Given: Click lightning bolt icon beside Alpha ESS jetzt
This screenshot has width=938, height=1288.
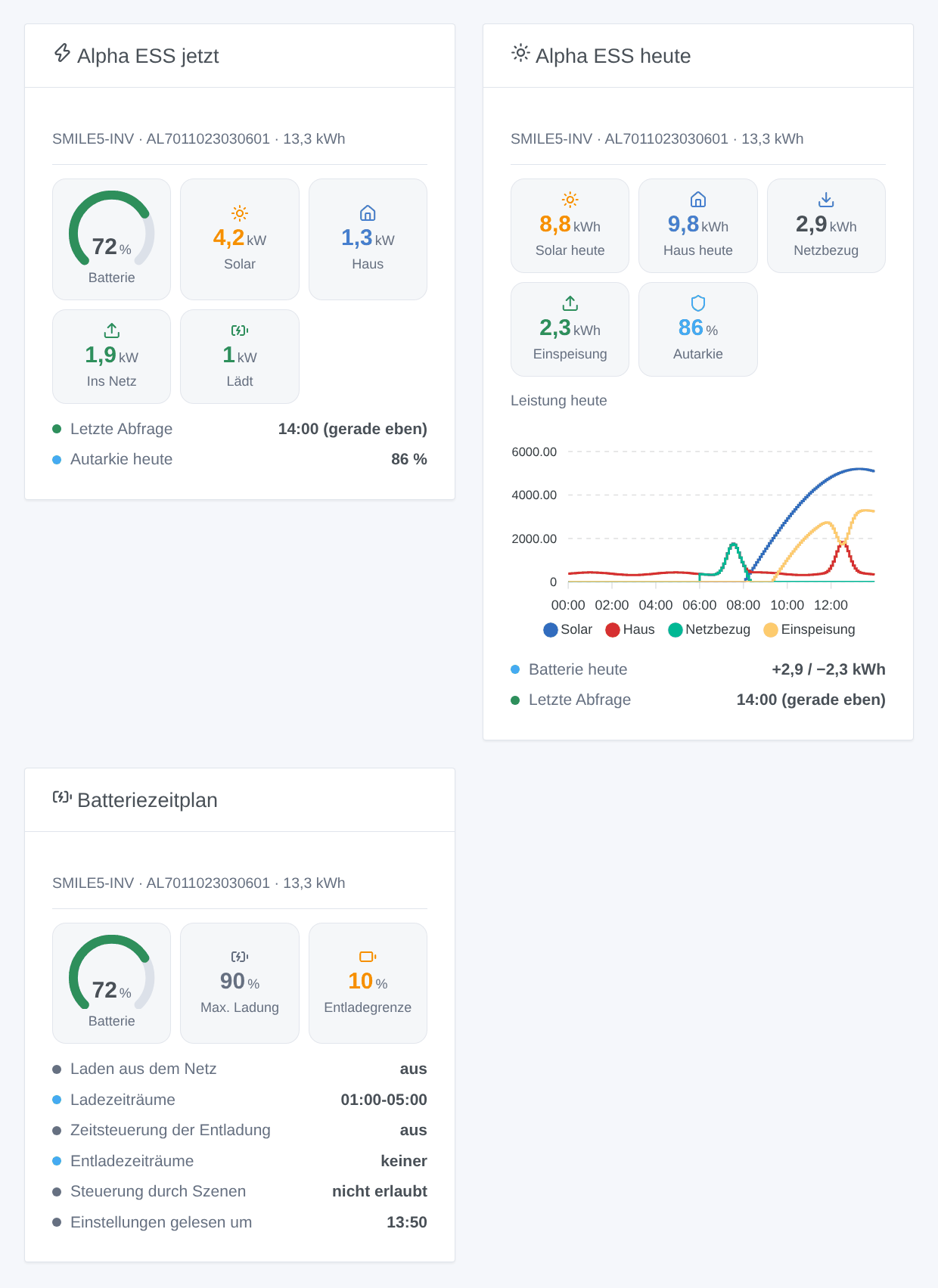Looking at the screenshot, I should (62, 53).
